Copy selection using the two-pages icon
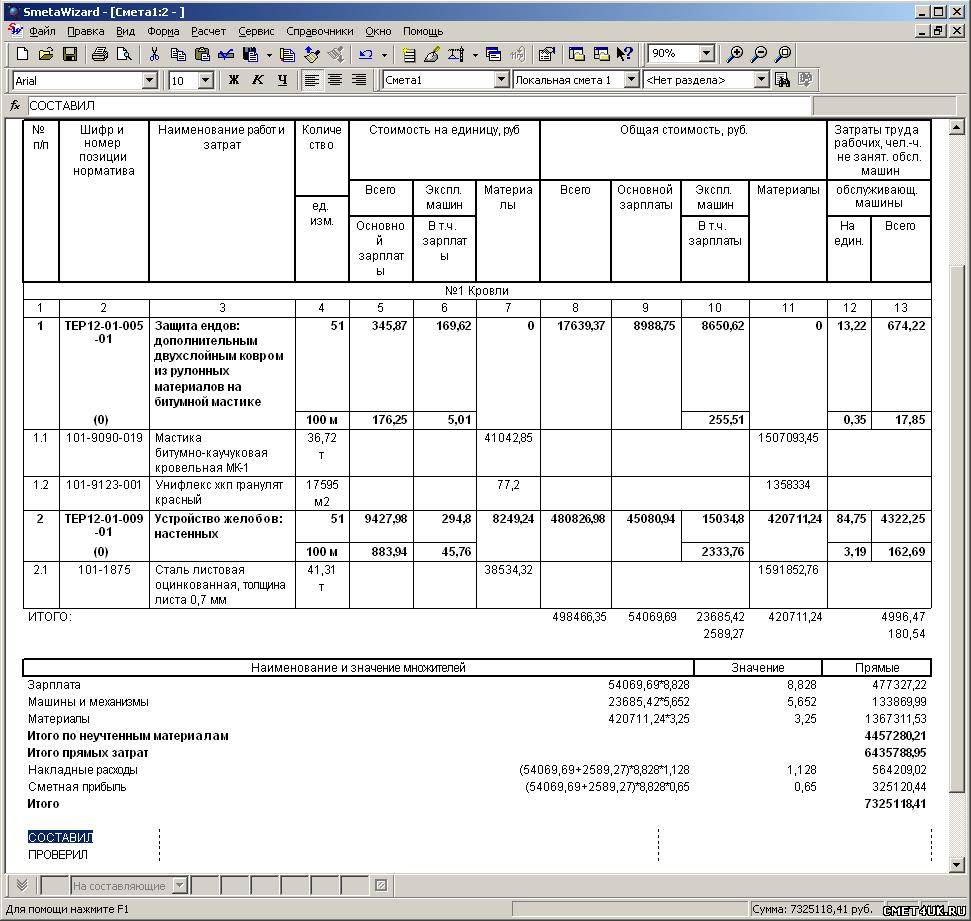 tap(178, 55)
